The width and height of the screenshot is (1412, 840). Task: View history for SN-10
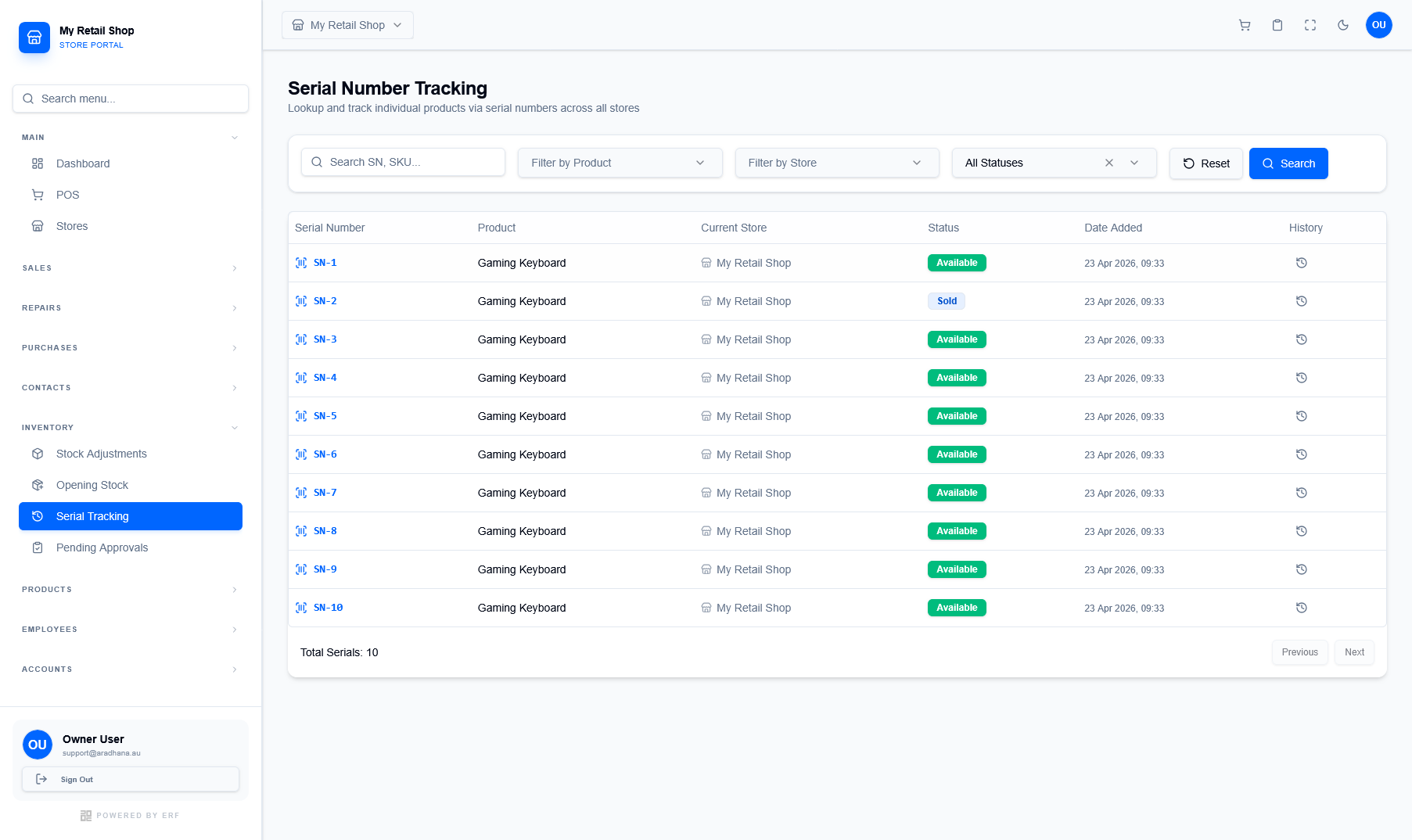click(x=1302, y=608)
